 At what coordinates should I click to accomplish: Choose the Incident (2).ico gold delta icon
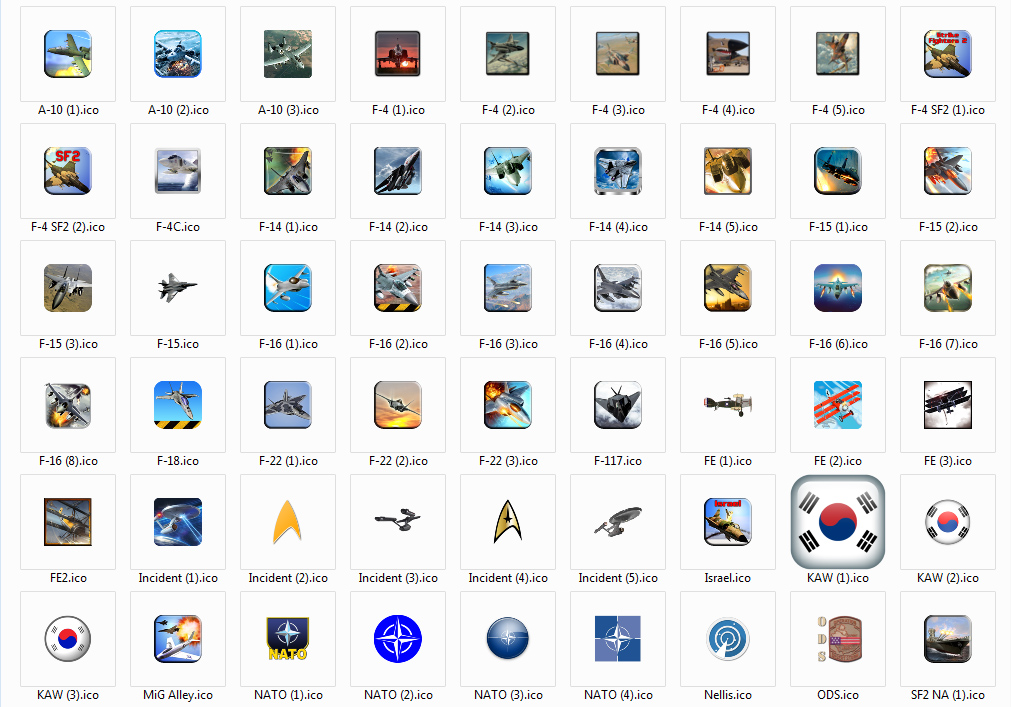(x=288, y=522)
